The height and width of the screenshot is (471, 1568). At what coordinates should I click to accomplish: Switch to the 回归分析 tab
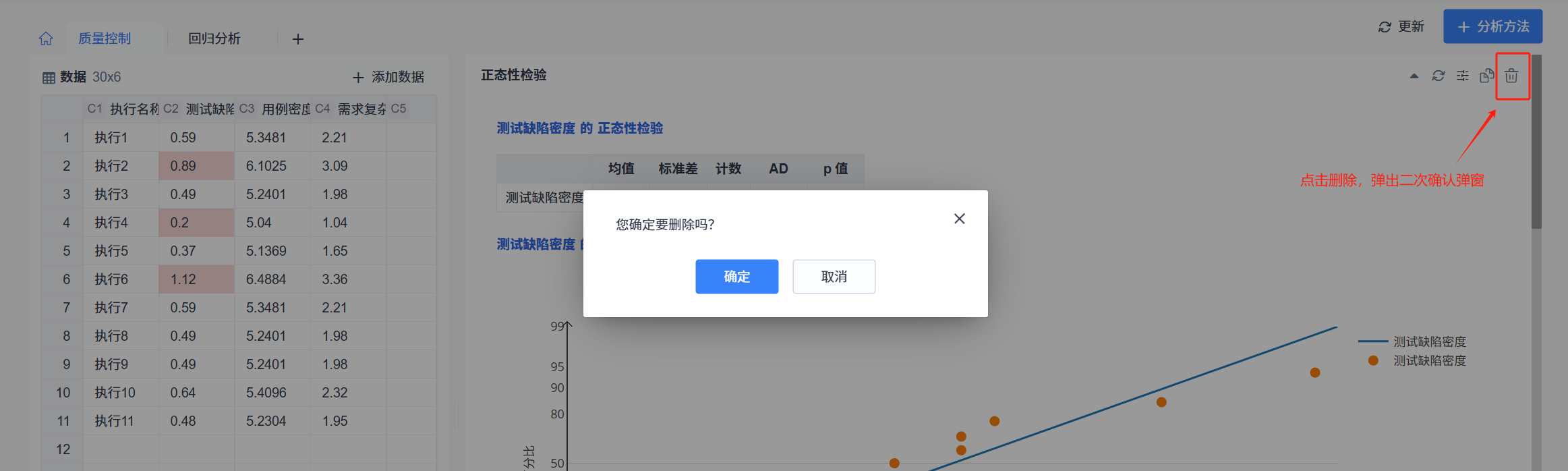pos(214,38)
